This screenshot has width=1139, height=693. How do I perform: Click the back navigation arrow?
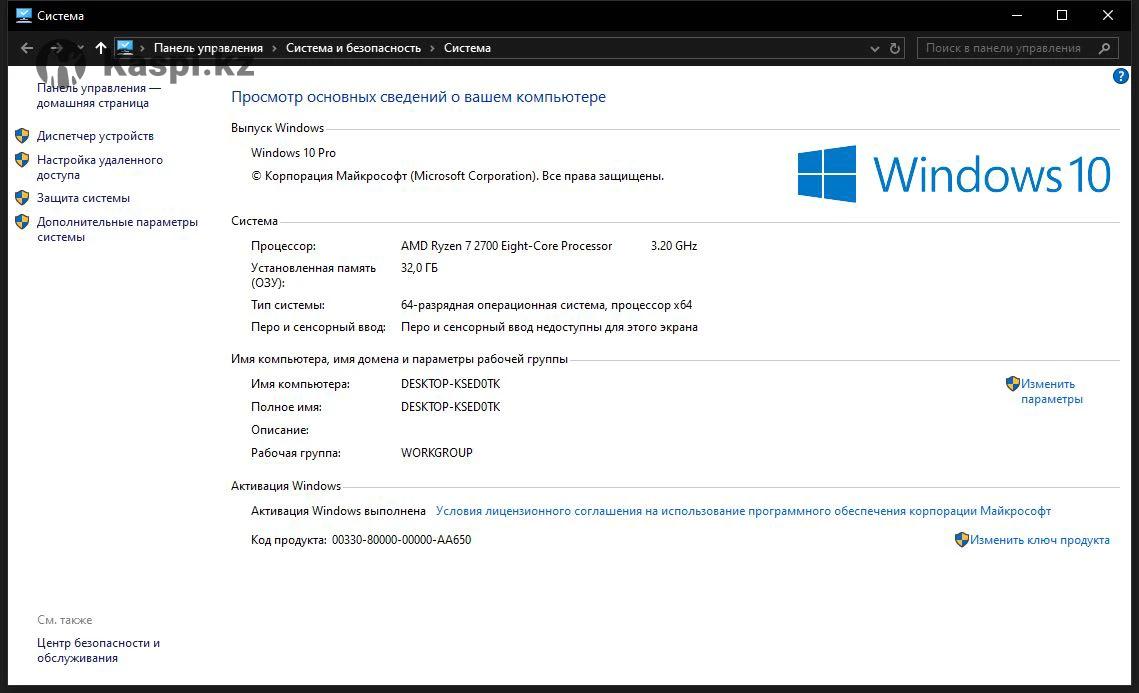tap(27, 48)
